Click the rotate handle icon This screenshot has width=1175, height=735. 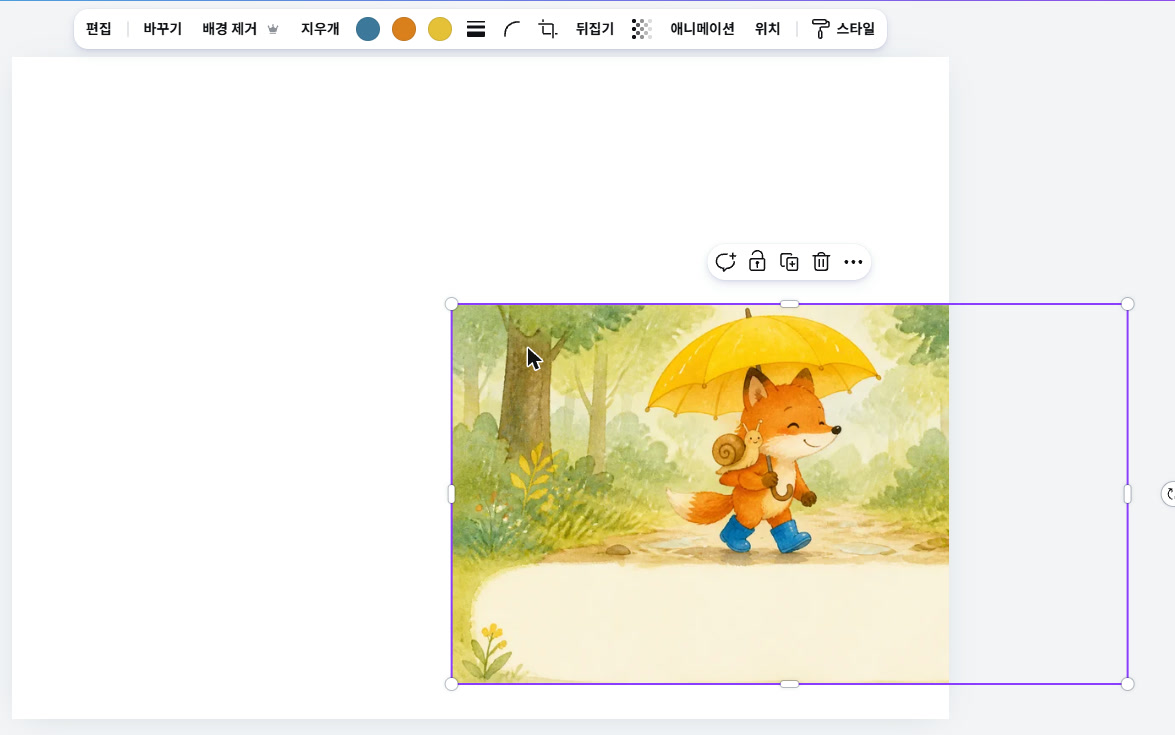(x=1169, y=494)
